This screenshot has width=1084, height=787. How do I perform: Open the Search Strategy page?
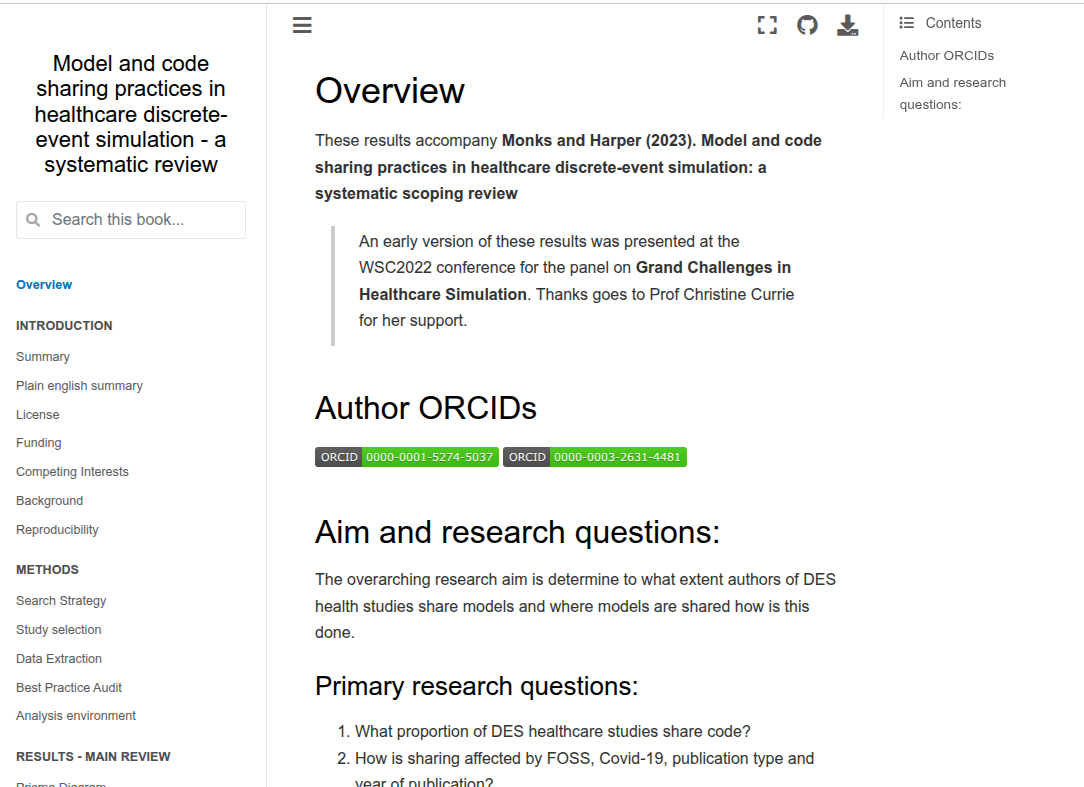coord(61,601)
